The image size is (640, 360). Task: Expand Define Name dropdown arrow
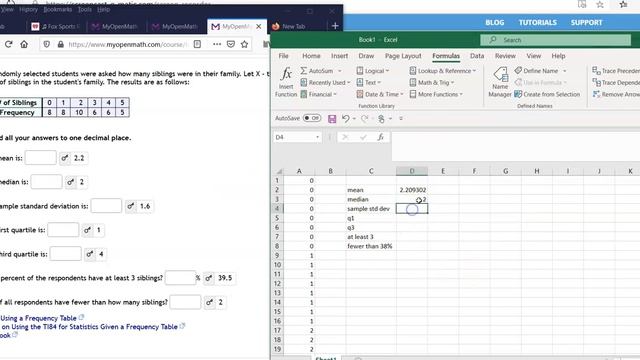tap(564, 71)
